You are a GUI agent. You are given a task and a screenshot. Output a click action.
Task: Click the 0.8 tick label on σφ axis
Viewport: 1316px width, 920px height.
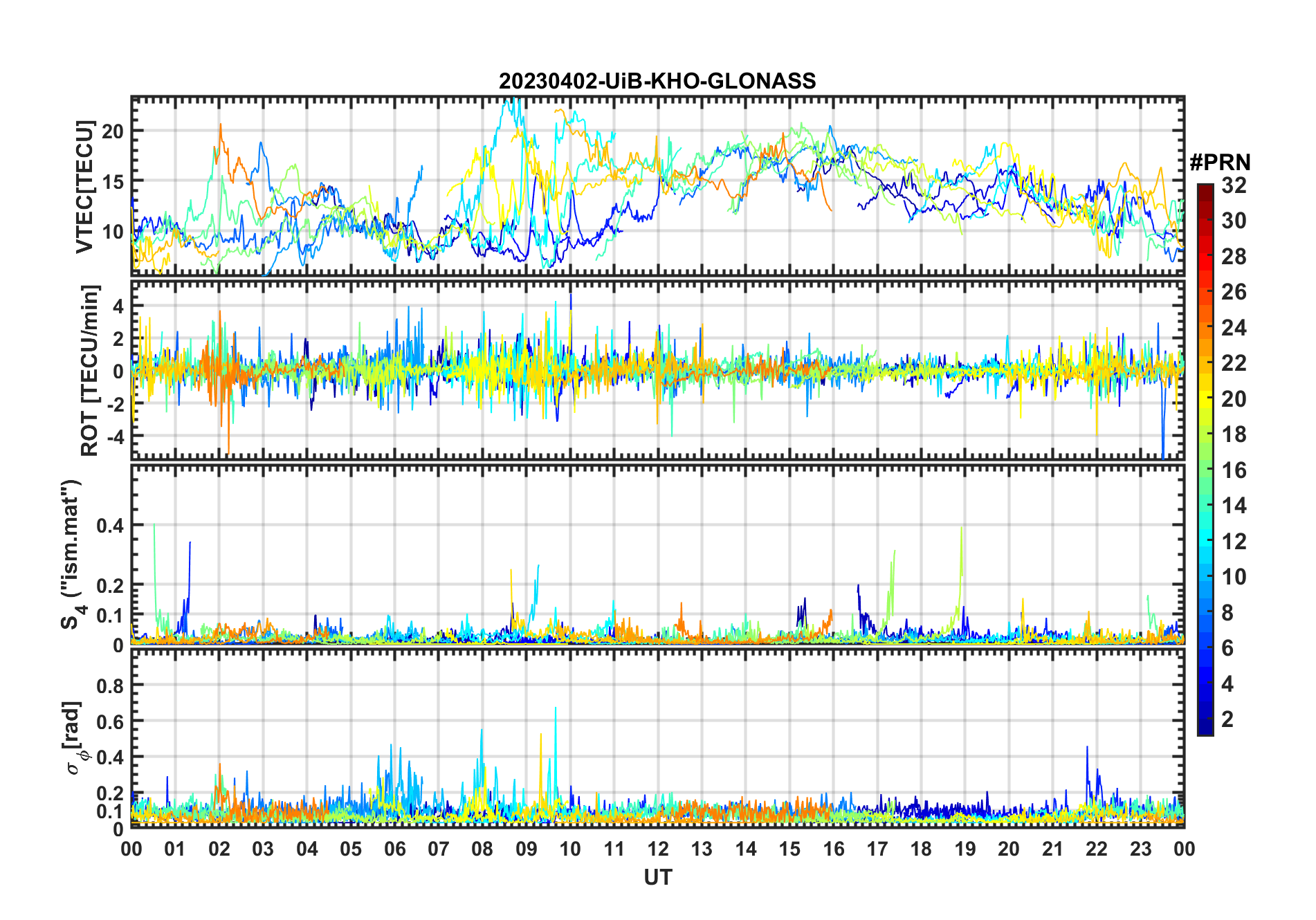coord(110,686)
